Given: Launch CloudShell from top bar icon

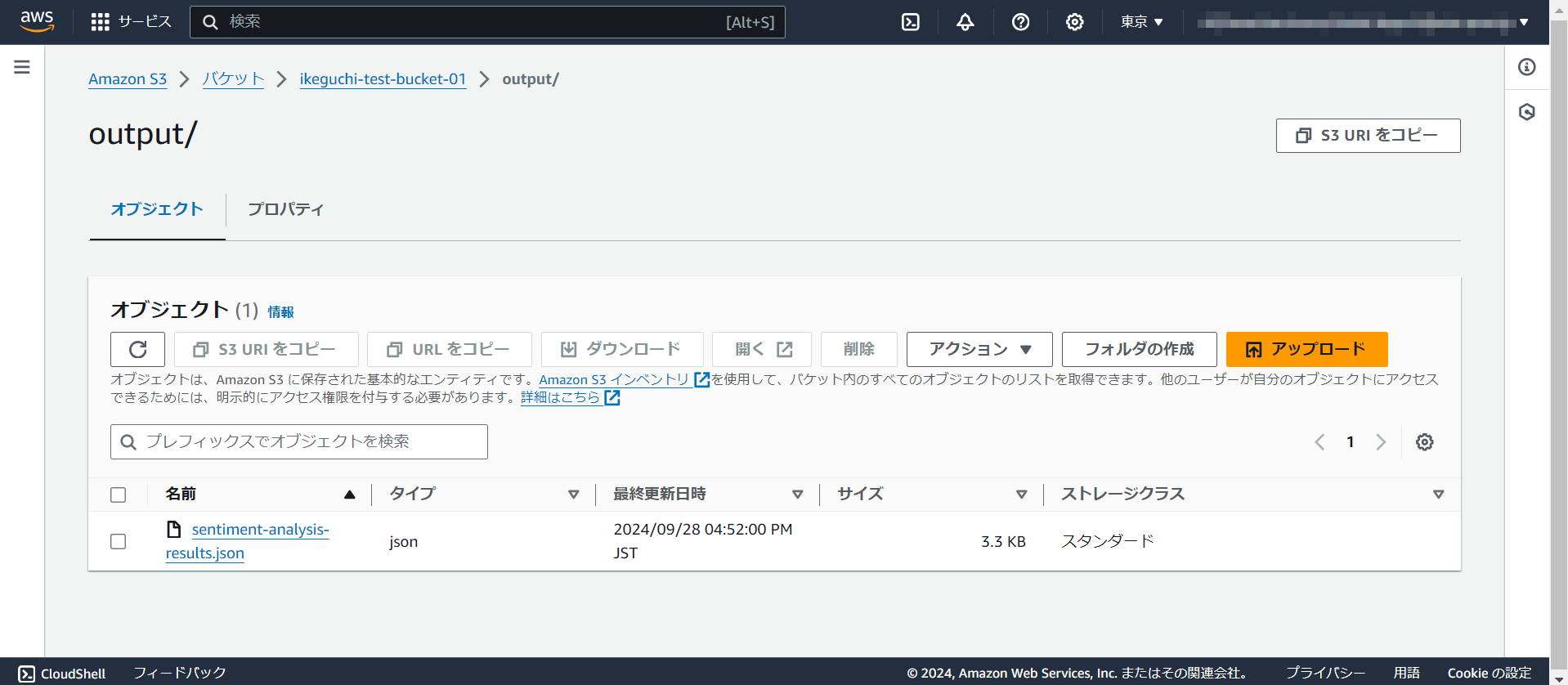Looking at the screenshot, I should (x=911, y=22).
